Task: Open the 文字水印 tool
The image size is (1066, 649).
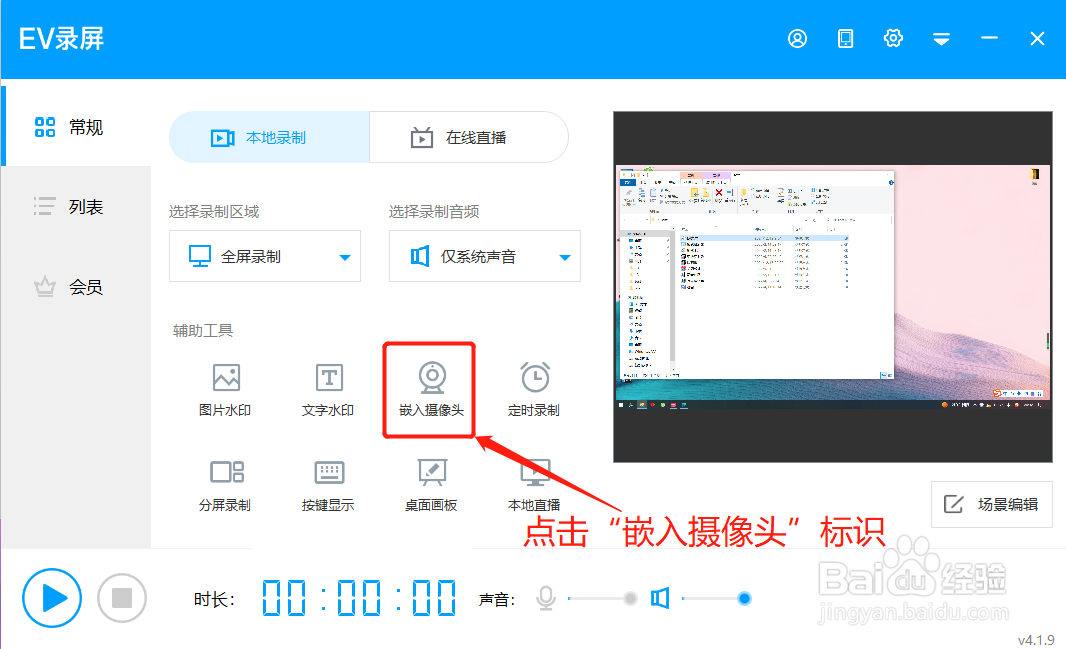Action: [328, 389]
